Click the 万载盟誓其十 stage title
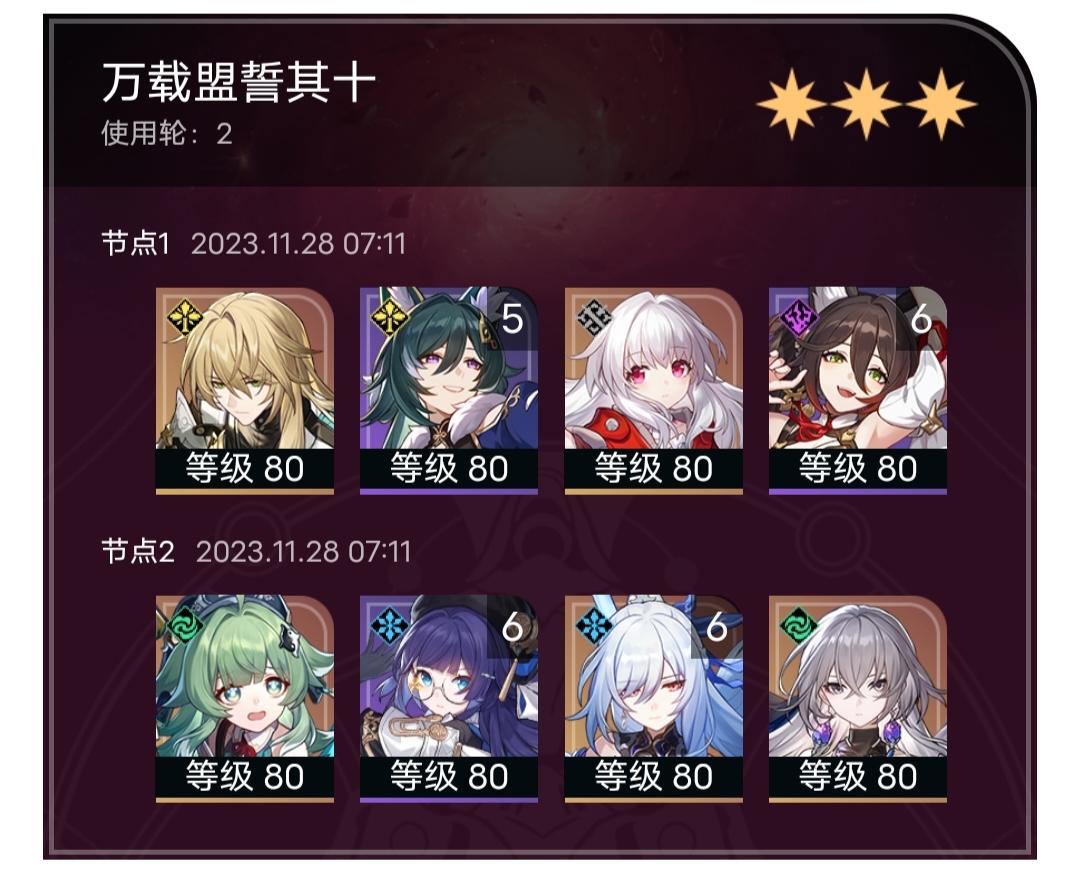 click(x=239, y=82)
